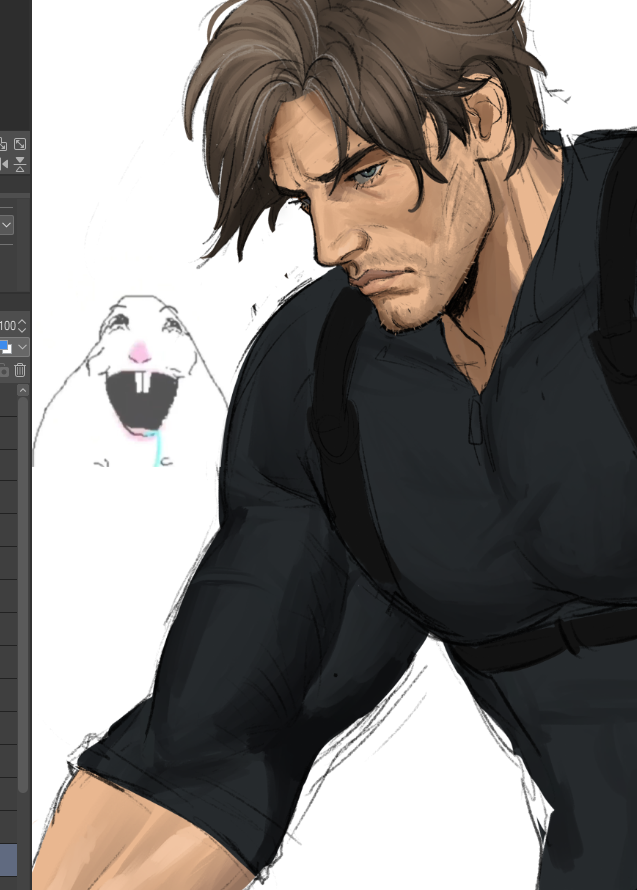Click the hamster doodle on the canvas

tap(129, 381)
